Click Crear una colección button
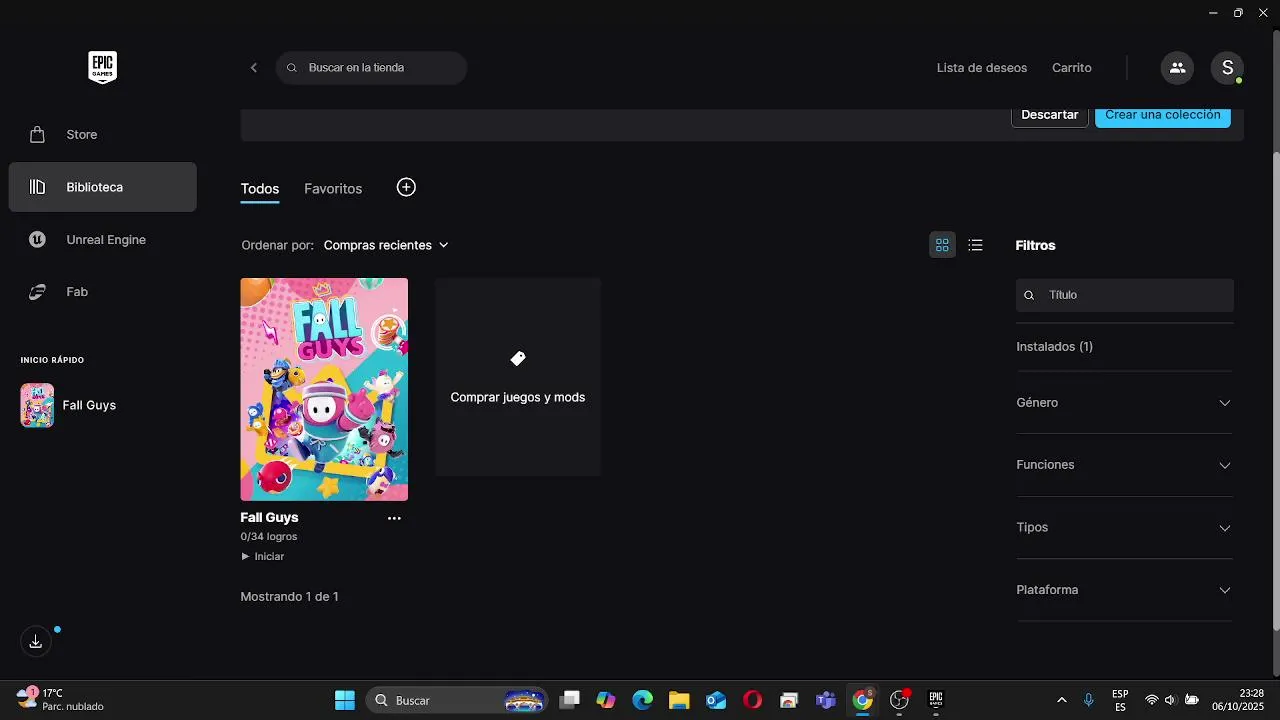 1163,115
